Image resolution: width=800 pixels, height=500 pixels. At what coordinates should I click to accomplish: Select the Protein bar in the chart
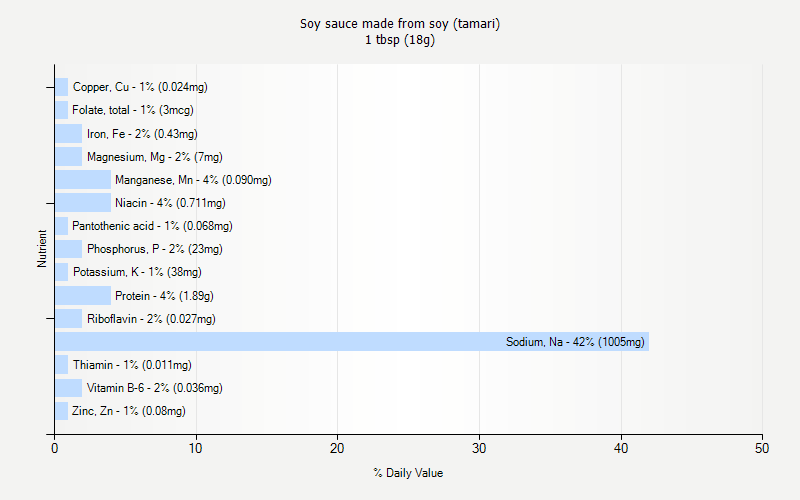coord(83,295)
